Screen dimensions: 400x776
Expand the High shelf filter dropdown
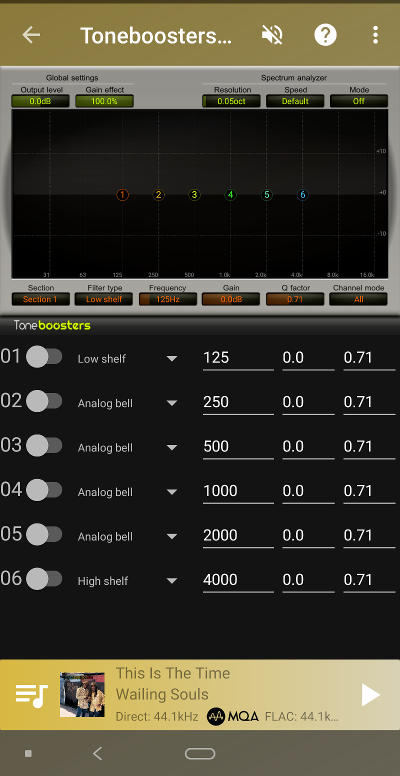click(x=127, y=581)
